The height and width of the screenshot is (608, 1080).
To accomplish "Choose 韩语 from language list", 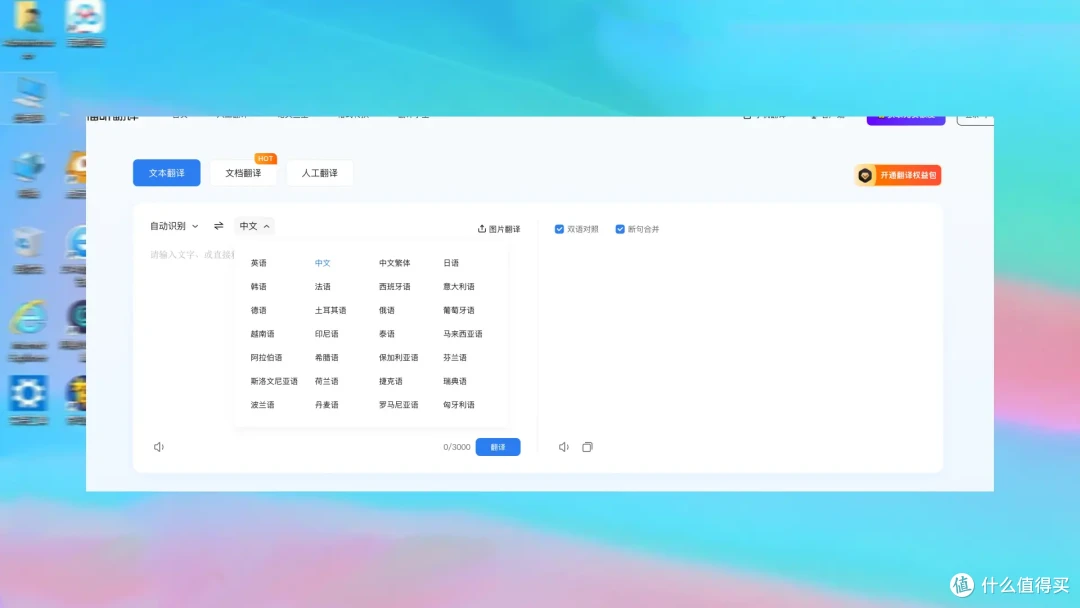I will (x=258, y=286).
